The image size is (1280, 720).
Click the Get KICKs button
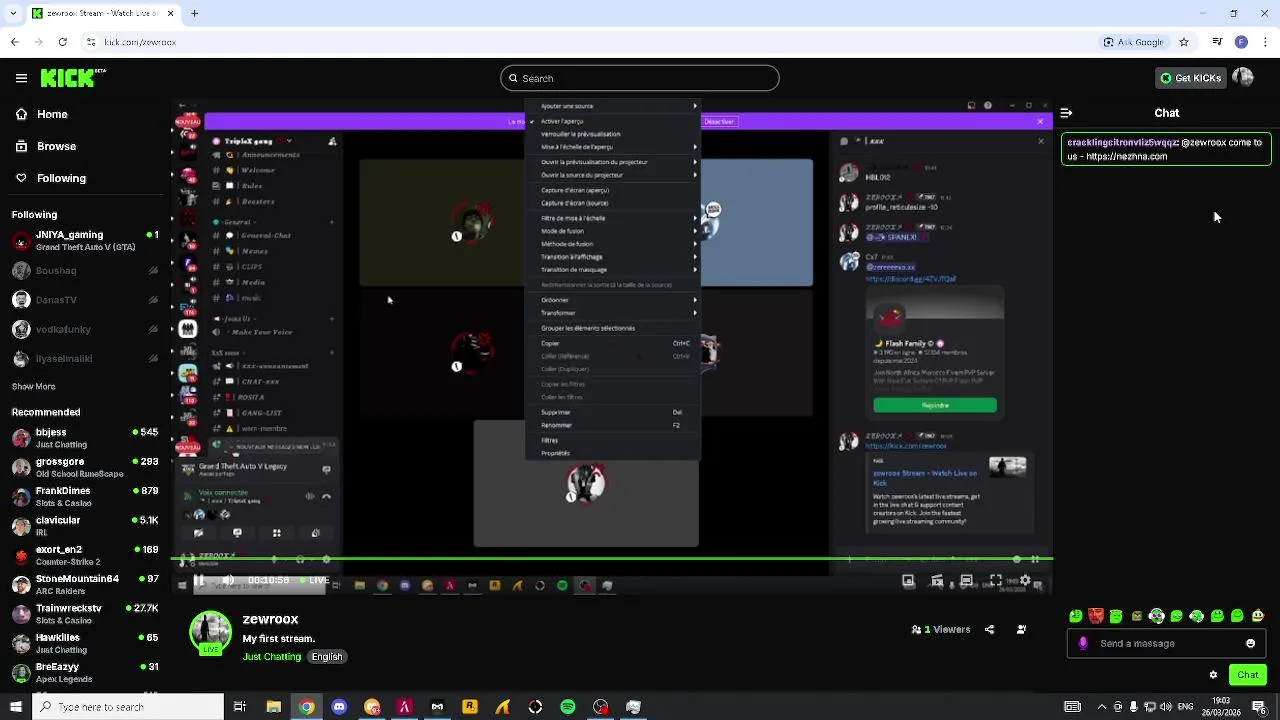click(x=1190, y=78)
